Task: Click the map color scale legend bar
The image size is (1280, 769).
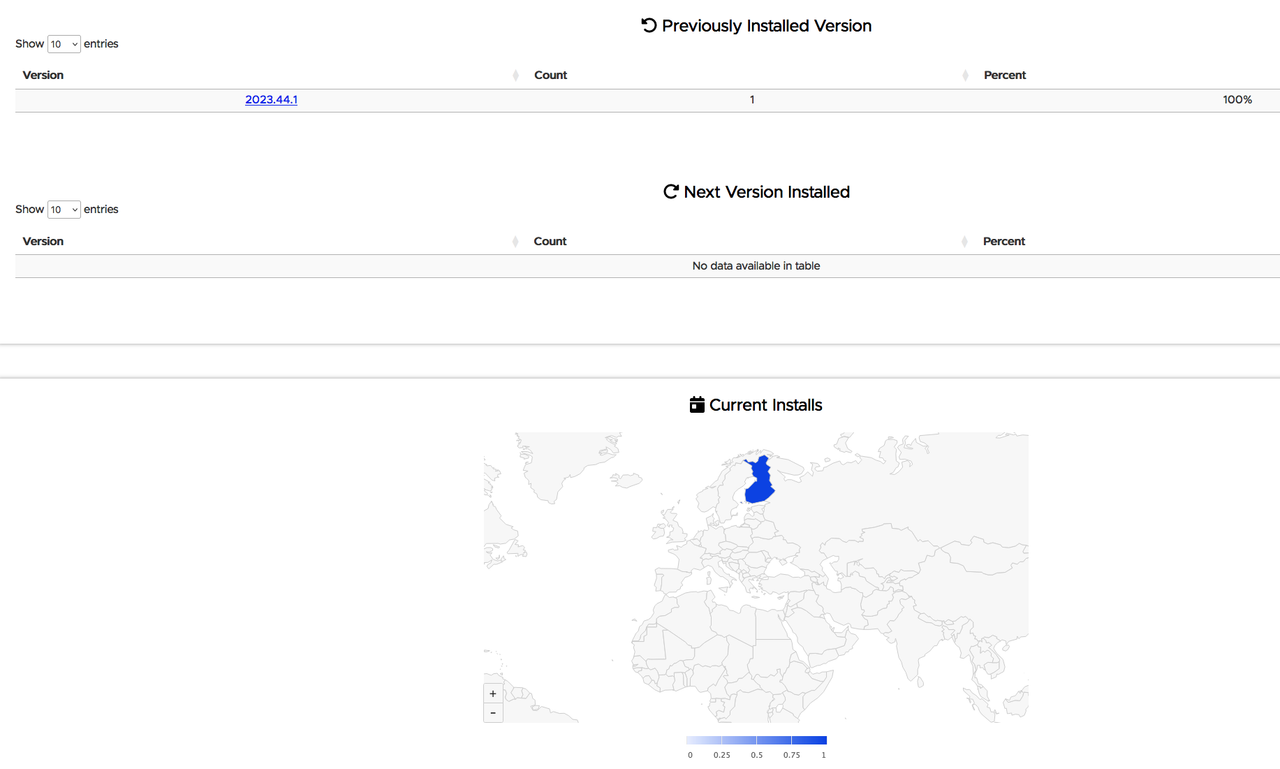Action: 757,740
